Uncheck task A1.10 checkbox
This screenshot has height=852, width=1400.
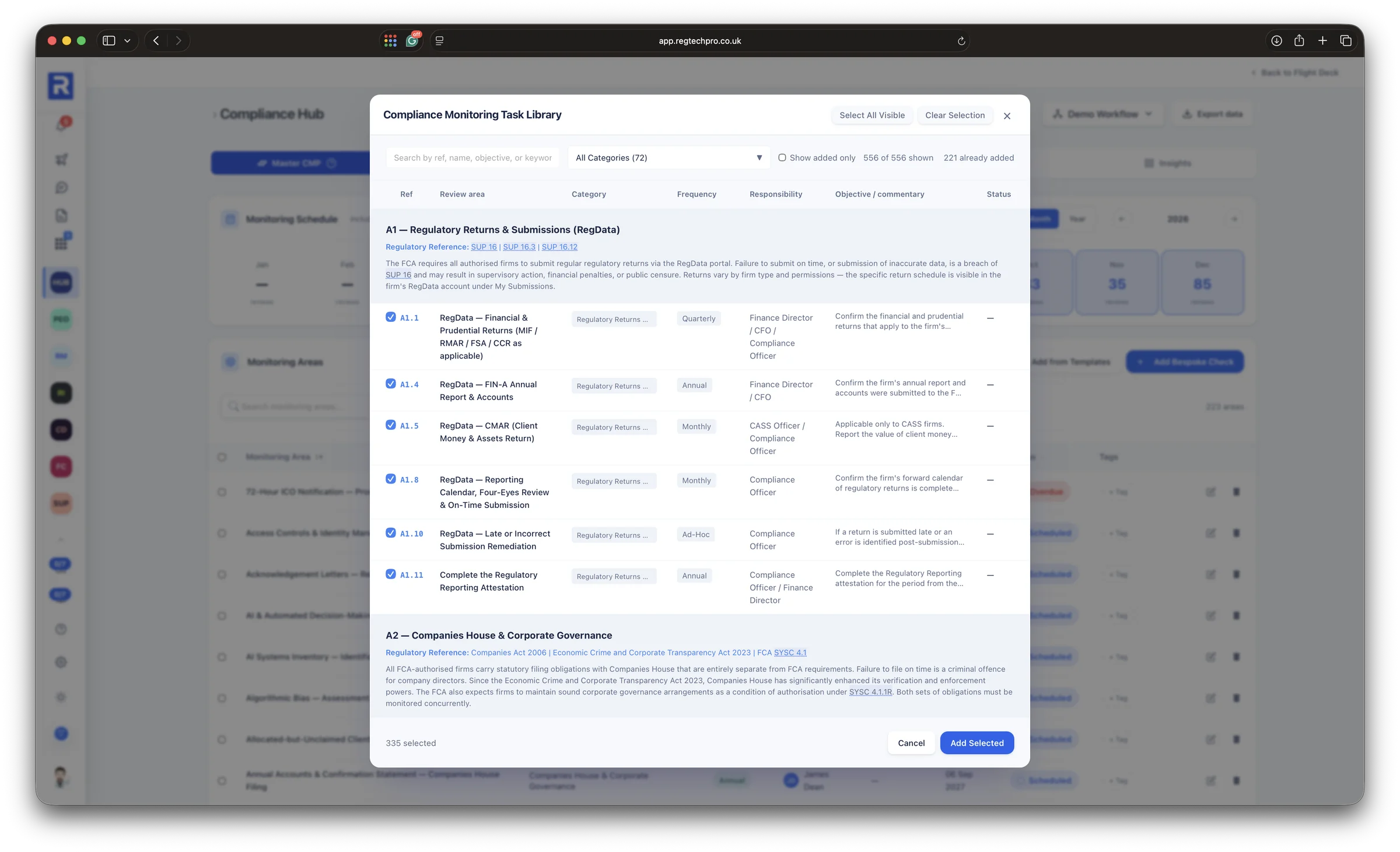tap(391, 533)
